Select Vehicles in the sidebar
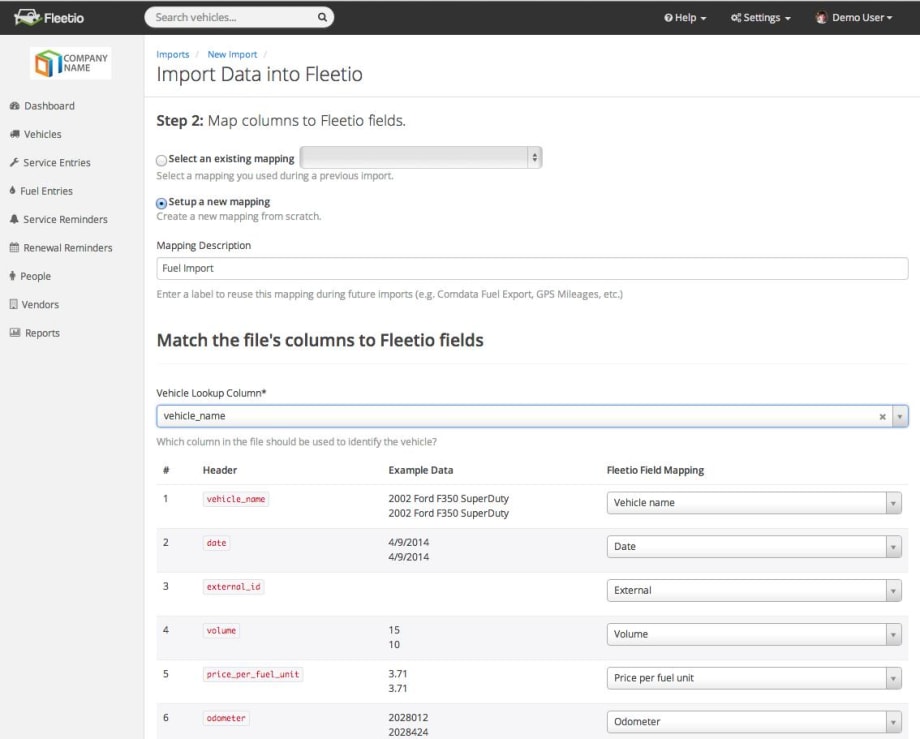 [40, 134]
